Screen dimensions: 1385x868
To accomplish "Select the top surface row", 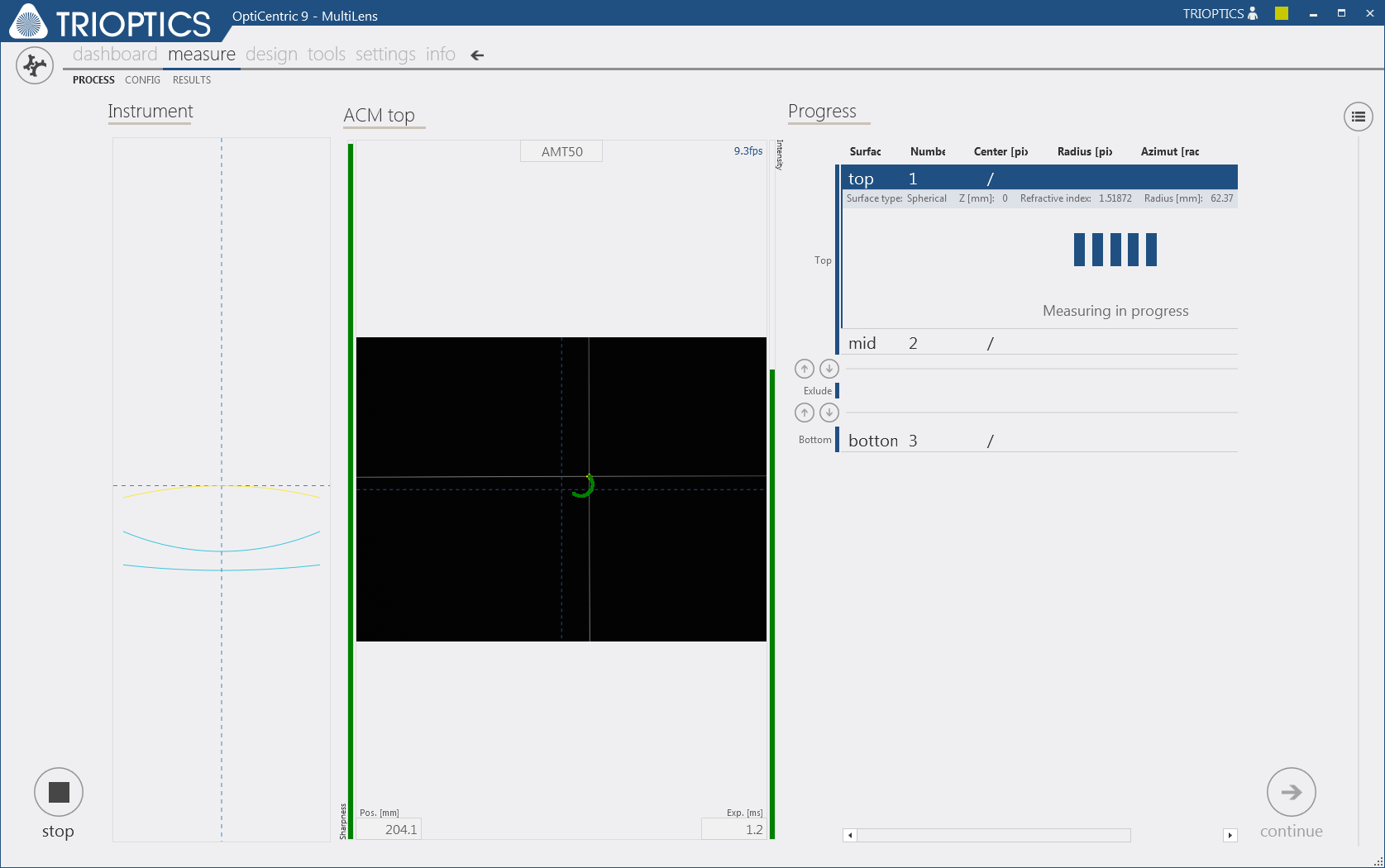I will [x=1039, y=179].
